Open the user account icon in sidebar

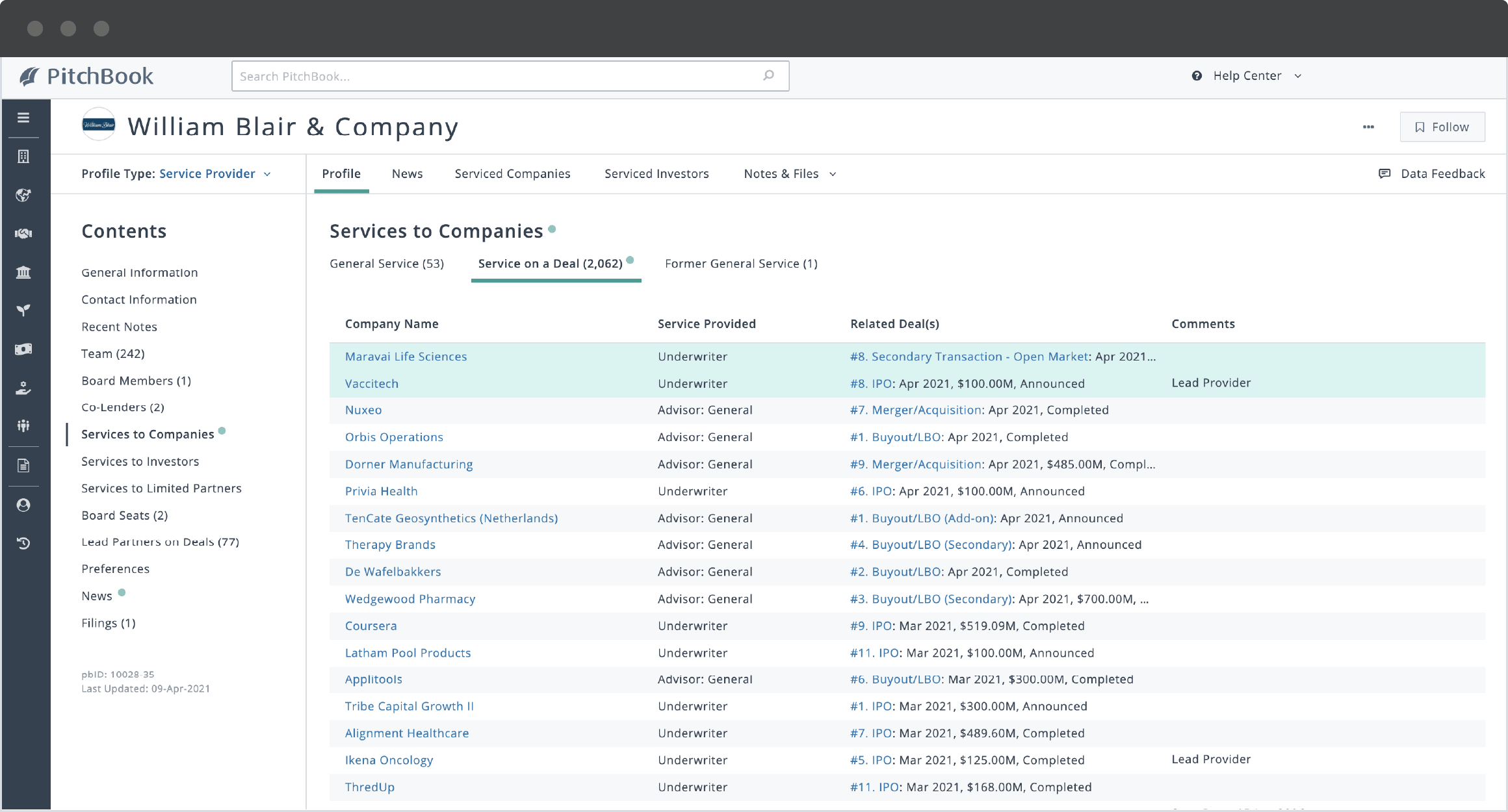pyautogui.click(x=23, y=505)
